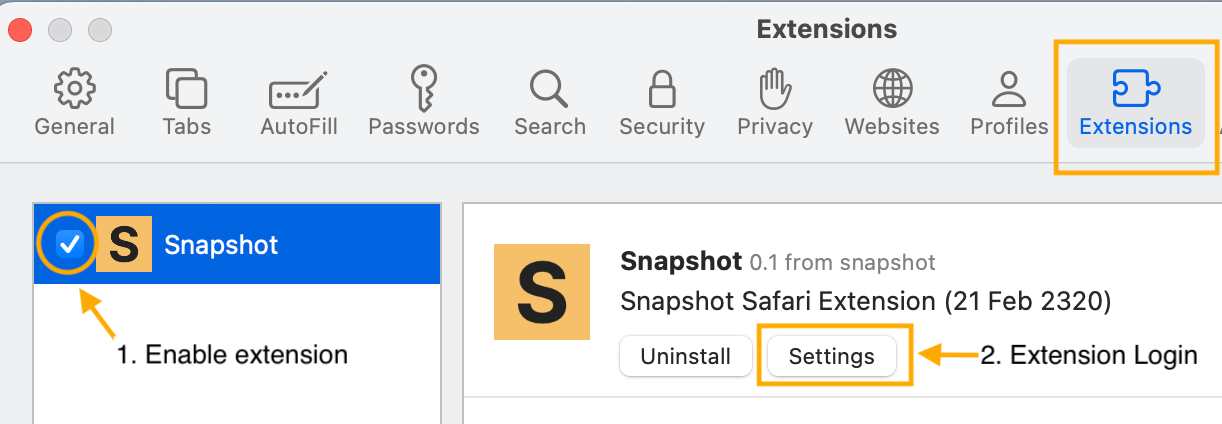
Task: Uncheck the Snapshot extension checkbox
Action: pyautogui.click(x=69, y=244)
